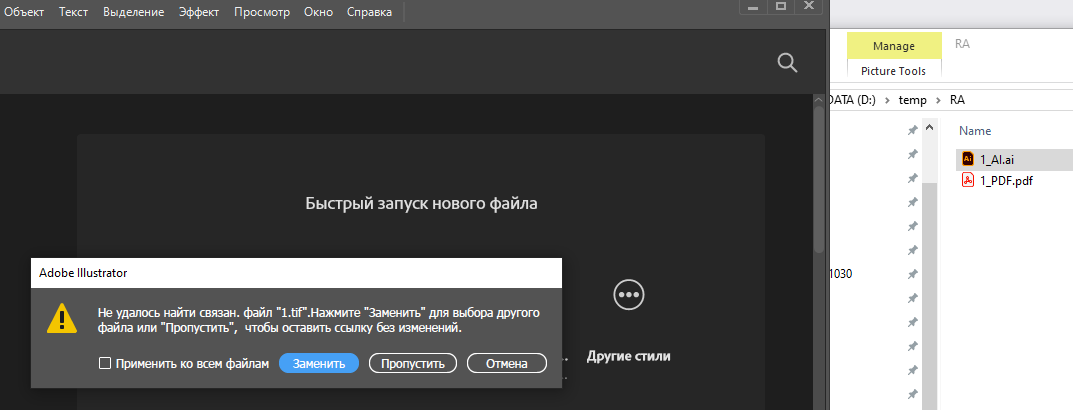Open the Эффект menu
This screenshot has width=1073, height=410.
pos(198,12)
